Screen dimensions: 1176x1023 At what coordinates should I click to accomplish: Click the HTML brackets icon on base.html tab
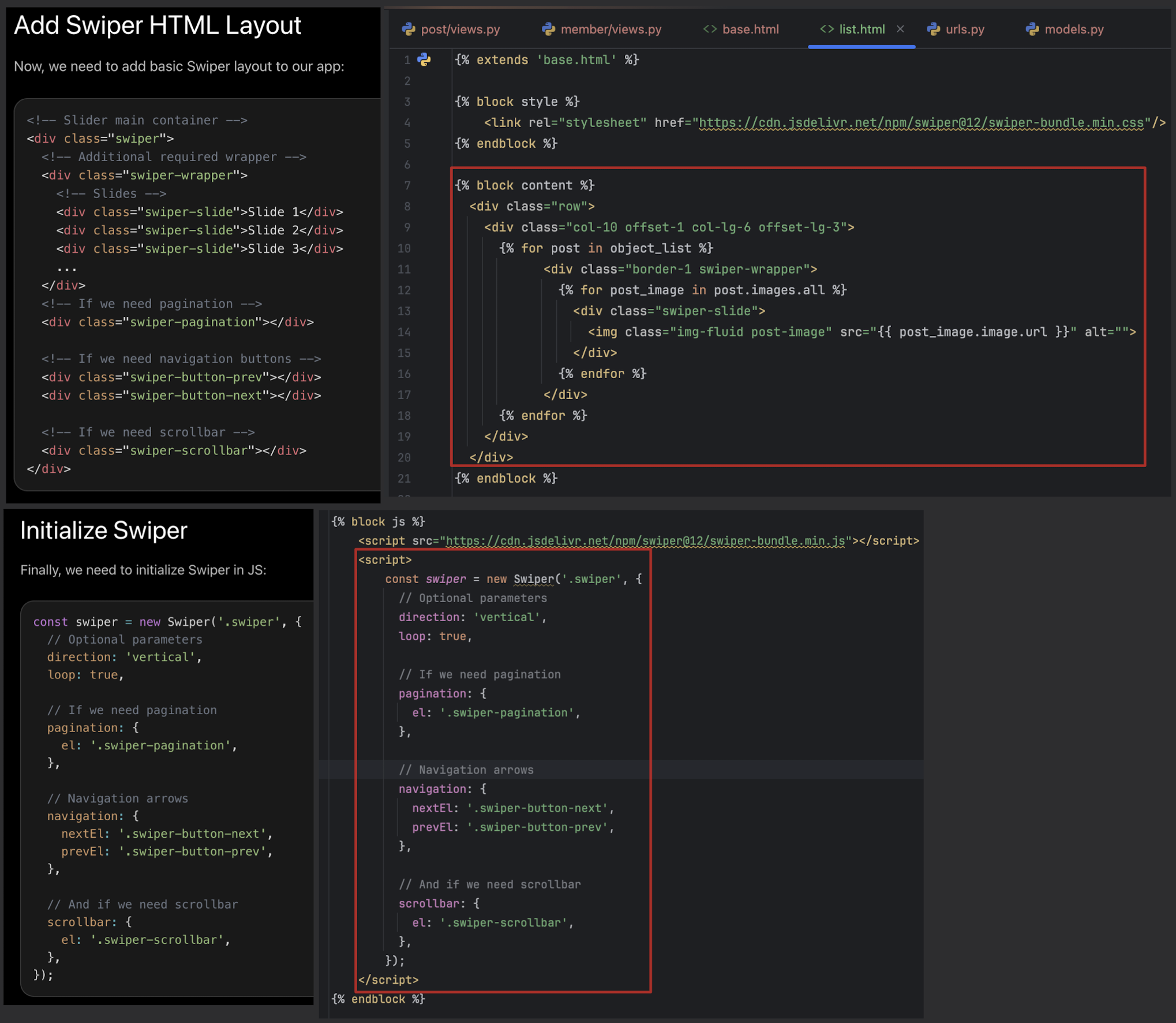point(710,29)
